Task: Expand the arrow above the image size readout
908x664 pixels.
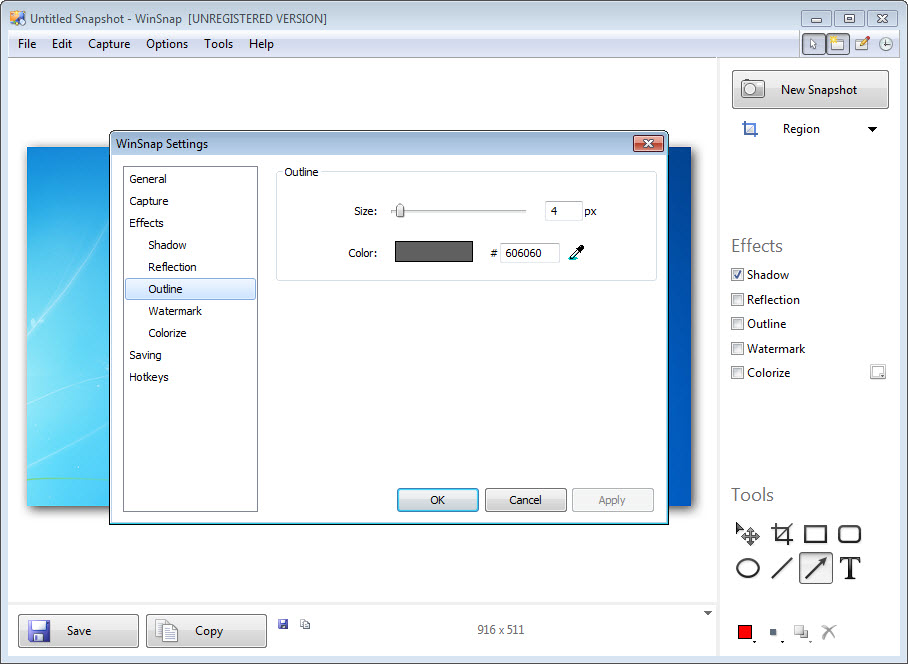Action: tap(708, 613)
